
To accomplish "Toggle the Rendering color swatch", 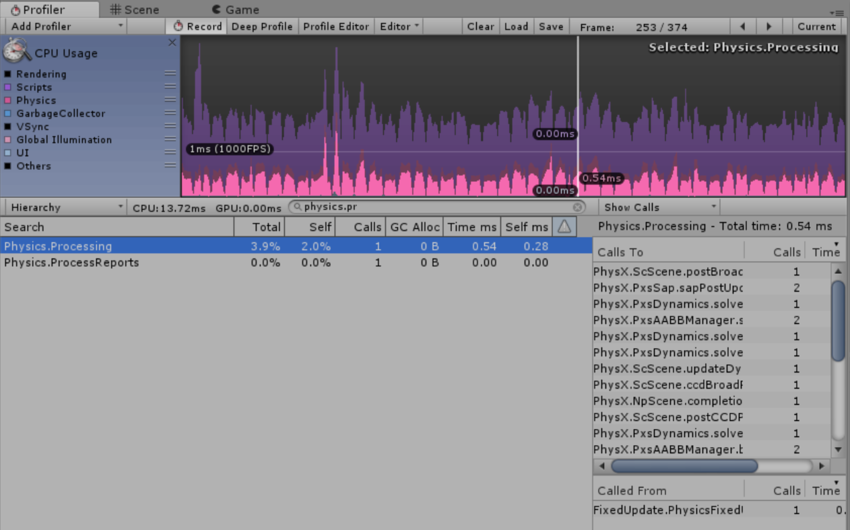I will point(8,74).
